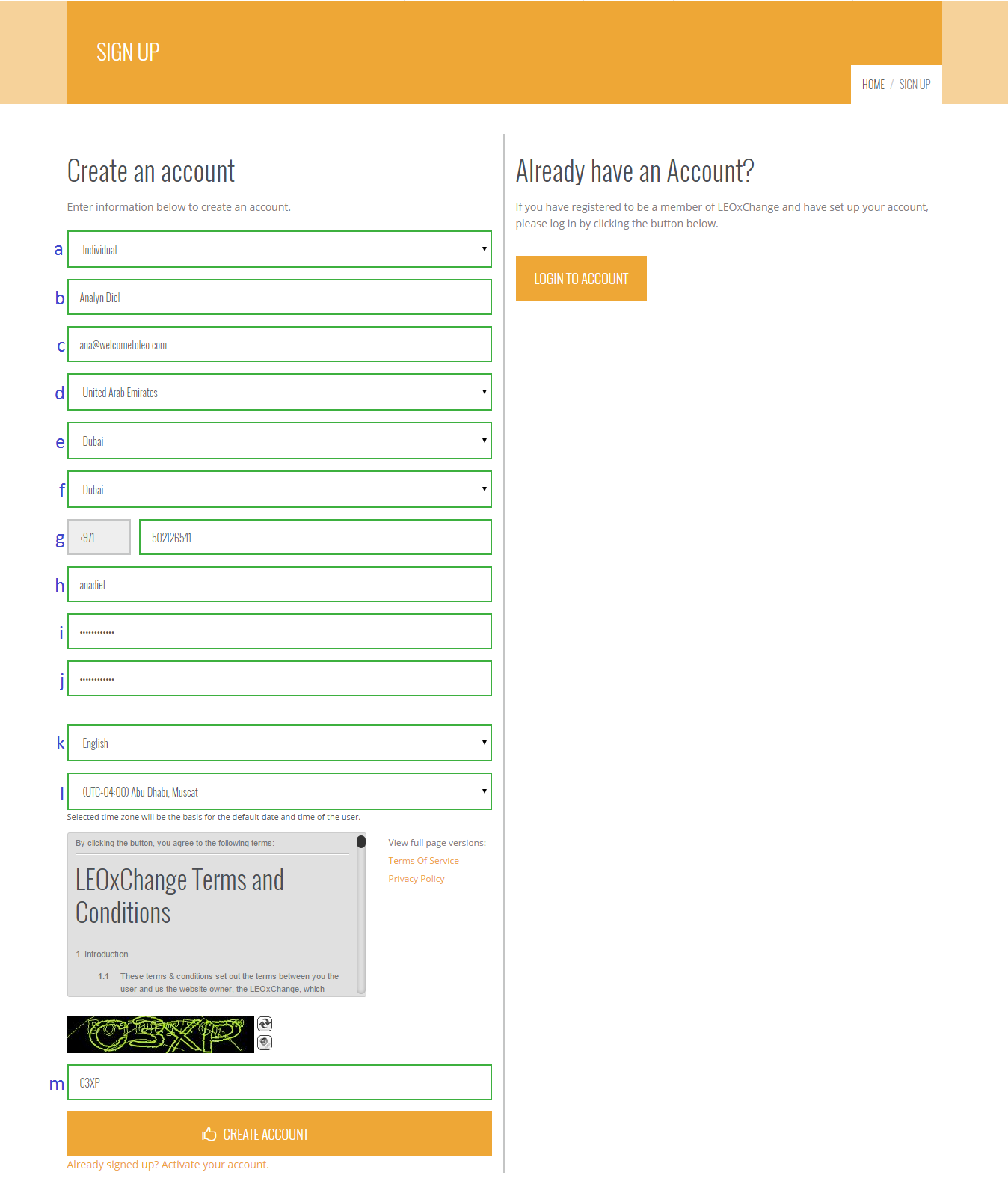This screenshot has width=1008, height=1181.
Task: Click the captcha image
Action: pyautogui.click(x=161, y=1034)
